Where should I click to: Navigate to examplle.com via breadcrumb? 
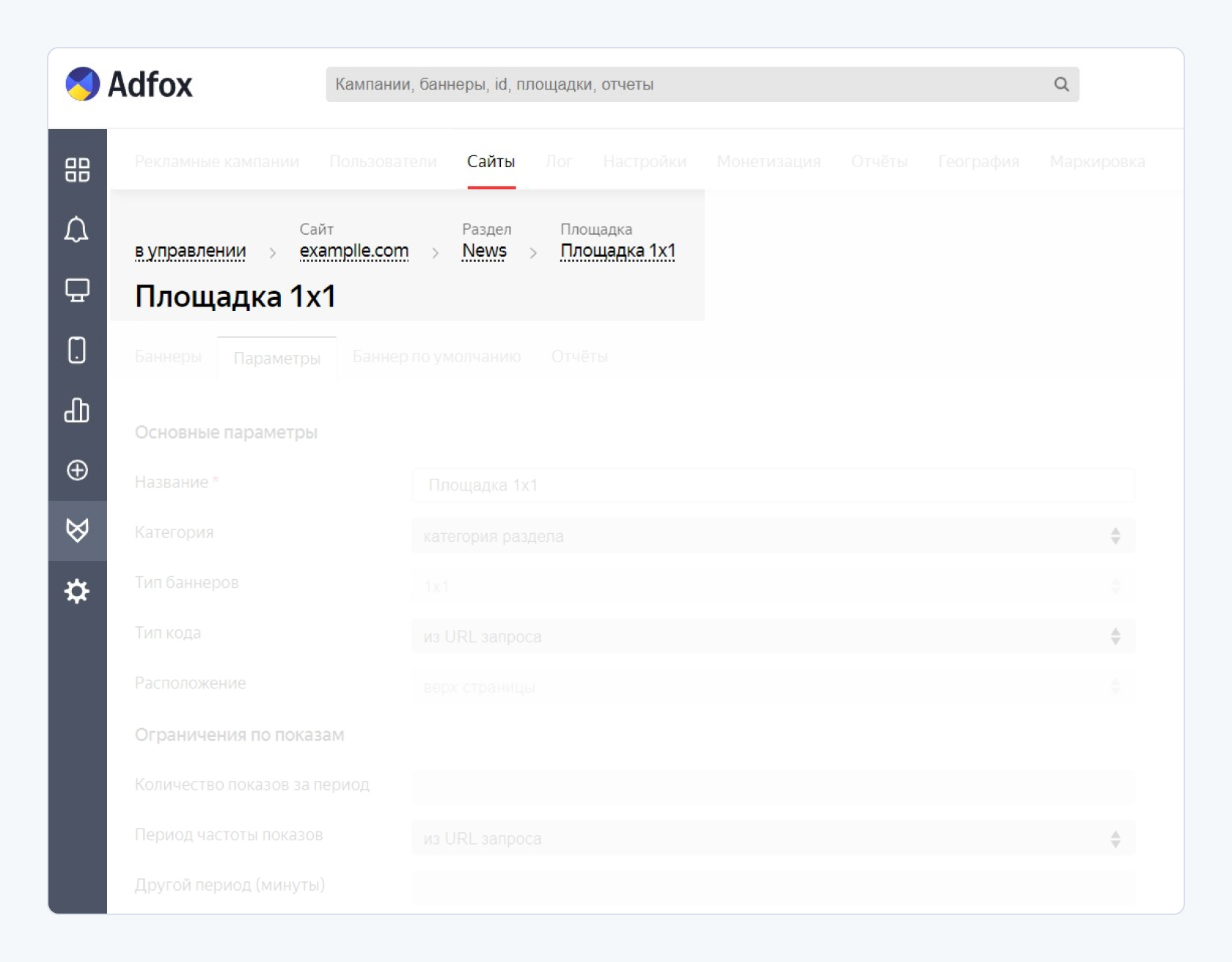(353, 251)
